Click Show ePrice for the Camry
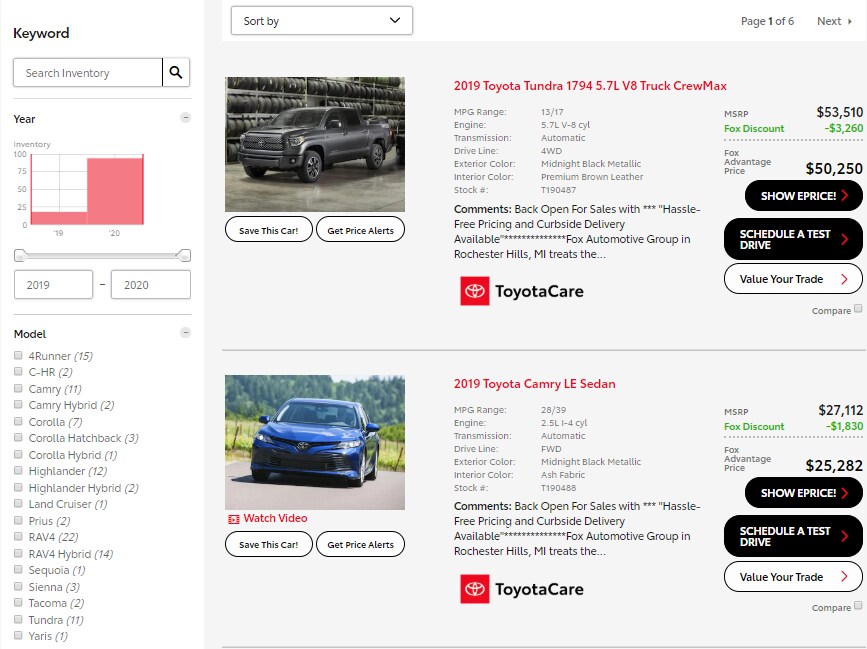 coord(803,493)
